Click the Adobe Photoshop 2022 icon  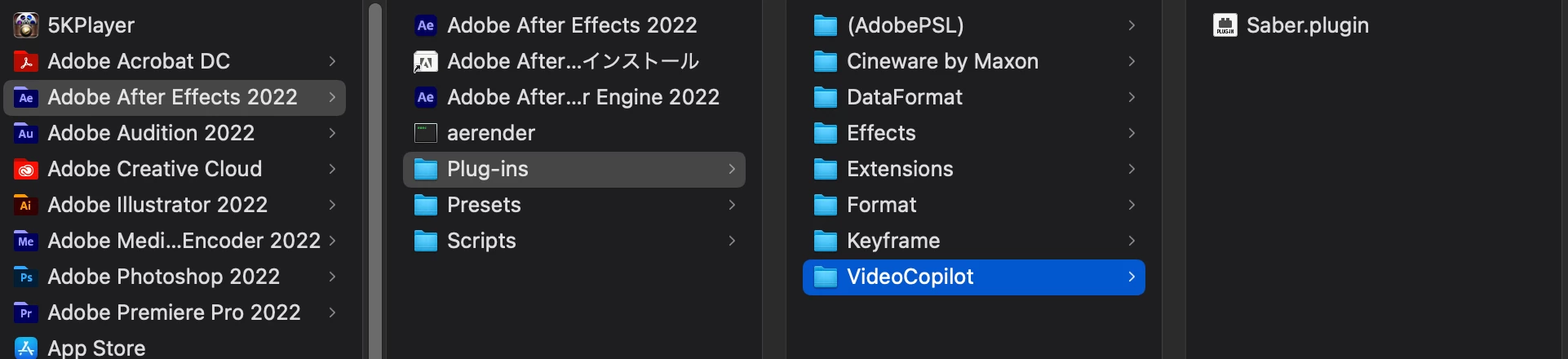[x=26, y=277]
